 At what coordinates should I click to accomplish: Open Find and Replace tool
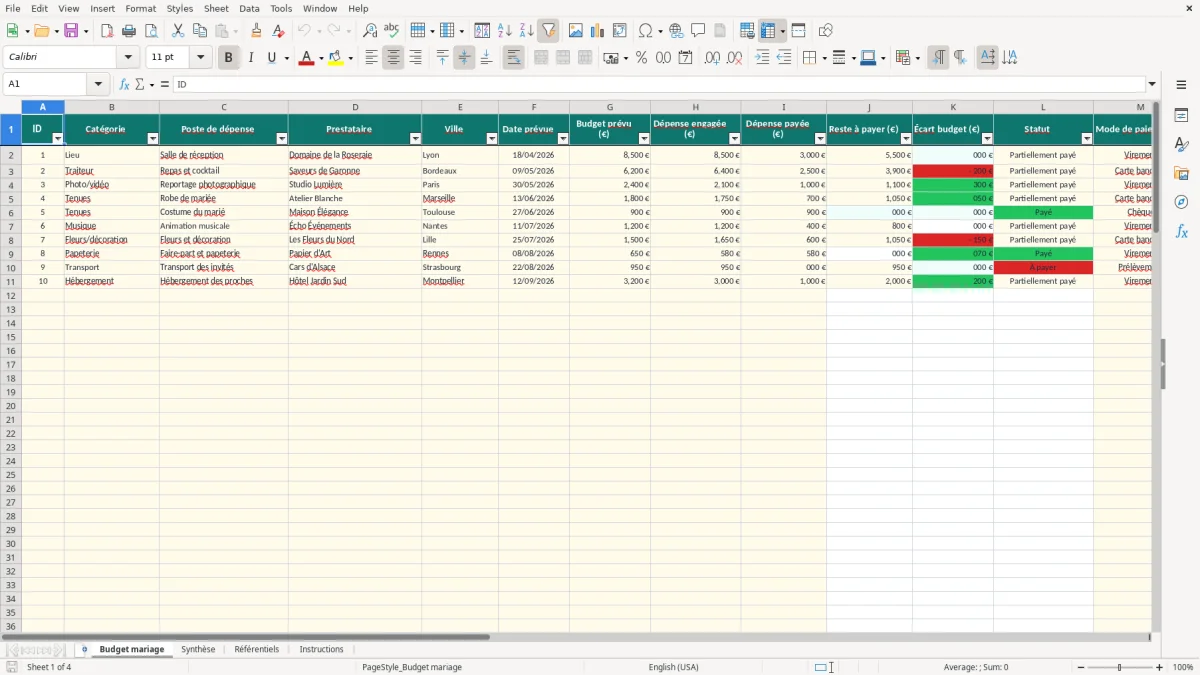370,31
